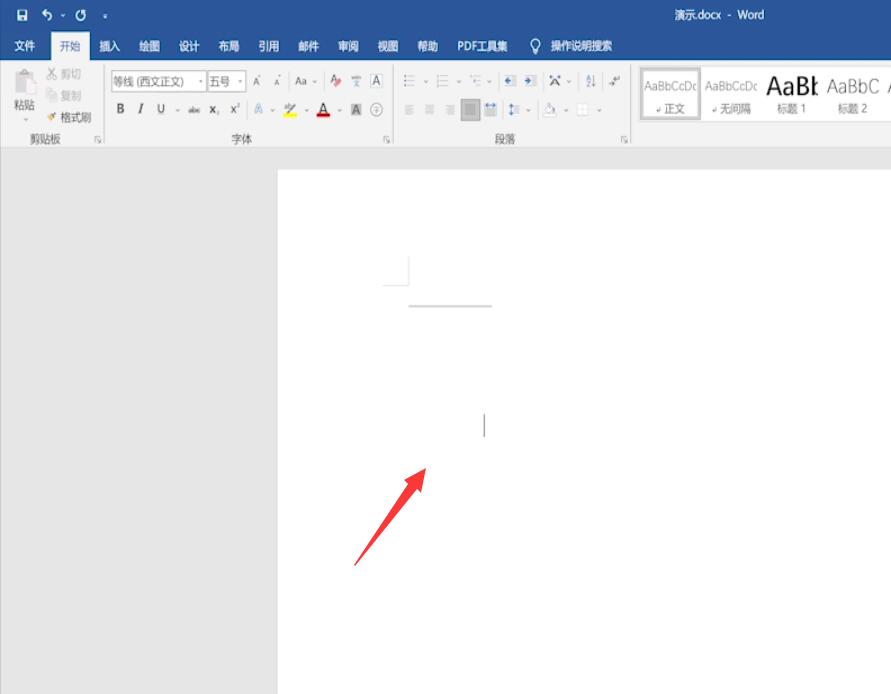Viewport: 891px width, 694px height.
Task: Insert an enclosed character
Action: pyautogui.click(x=376, y=110)
